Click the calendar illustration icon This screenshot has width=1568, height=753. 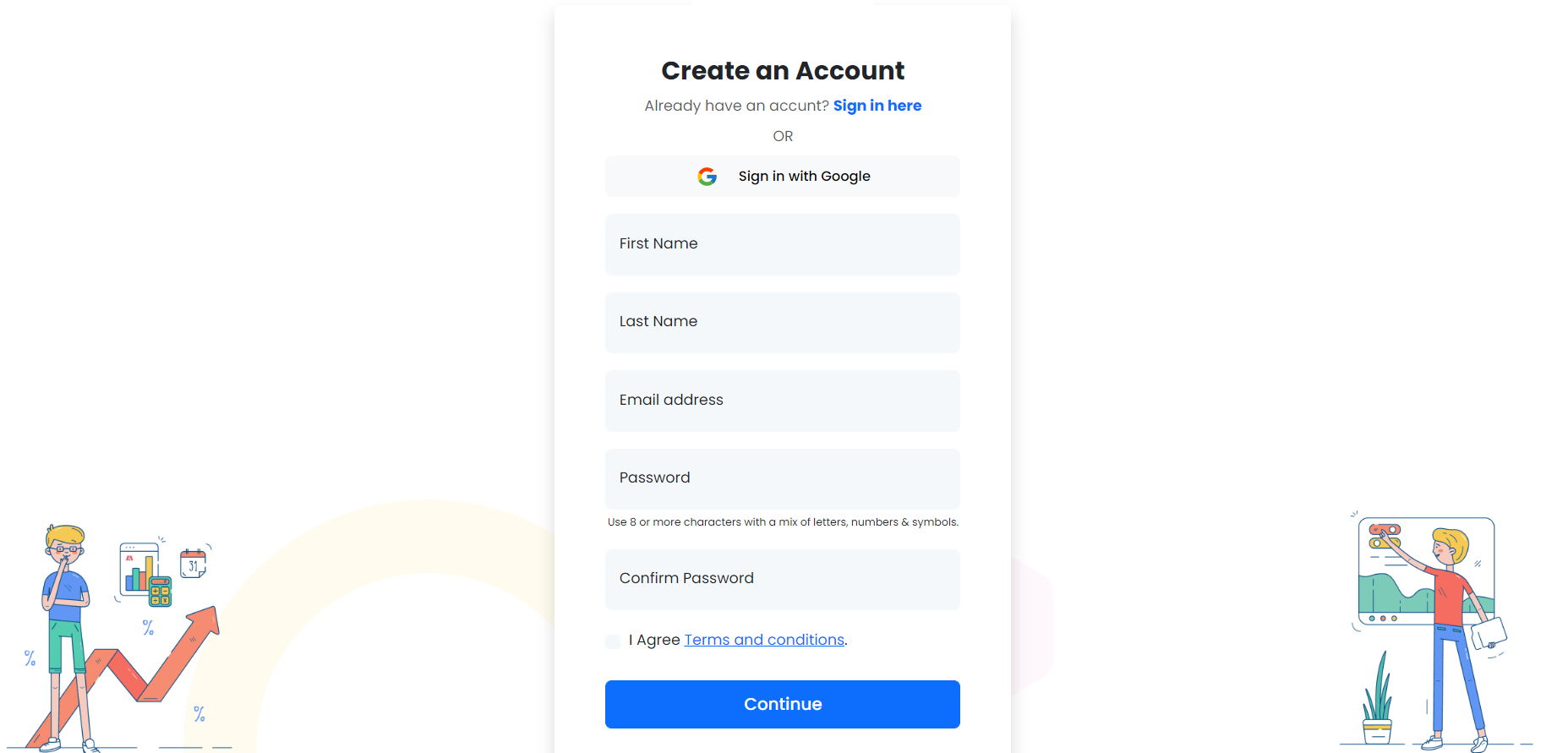click(194, 565)
